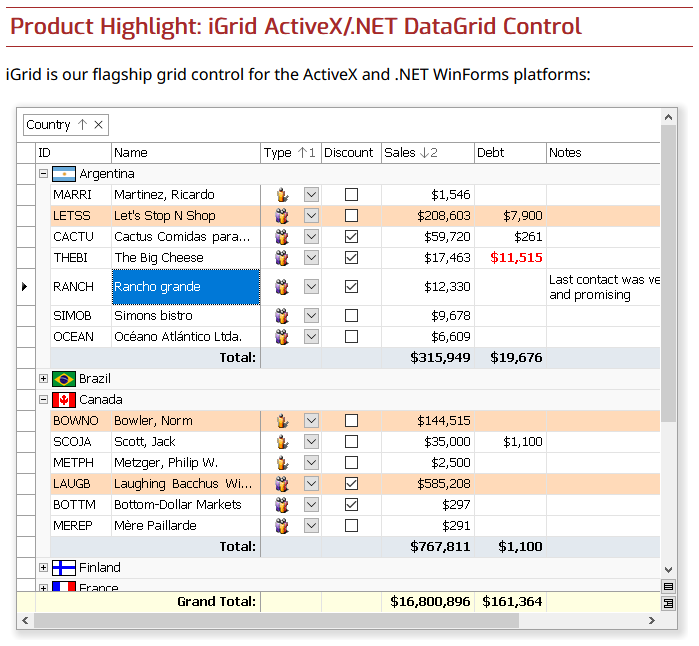Click the Brazil flag icon
The height and width of the screenshot is (646, 699).
click(x=64, y=379)
